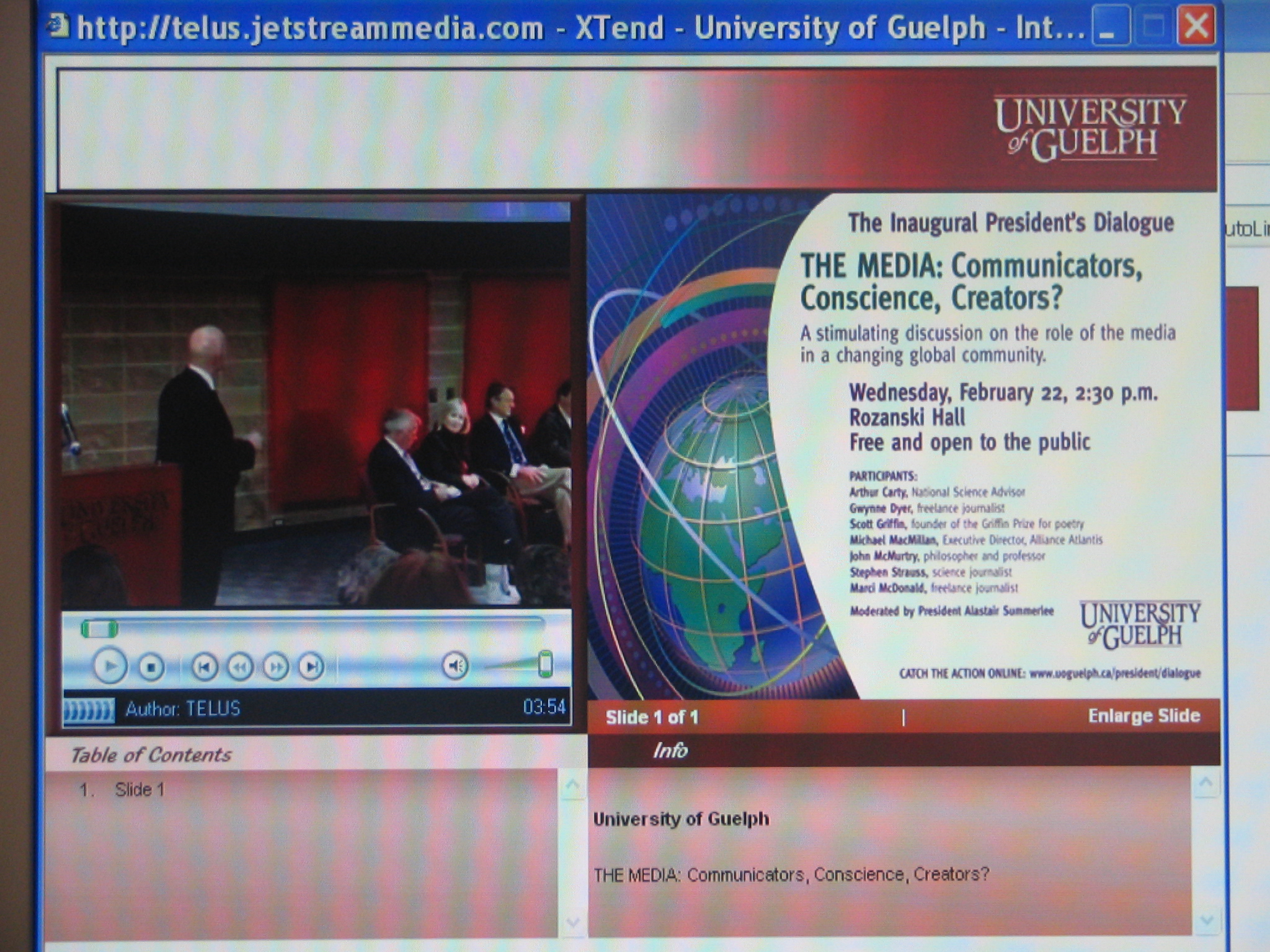This screenshot has width=1270, height=952.
Task: Close the XTend browser window
Action: (x=1196, y=26)
